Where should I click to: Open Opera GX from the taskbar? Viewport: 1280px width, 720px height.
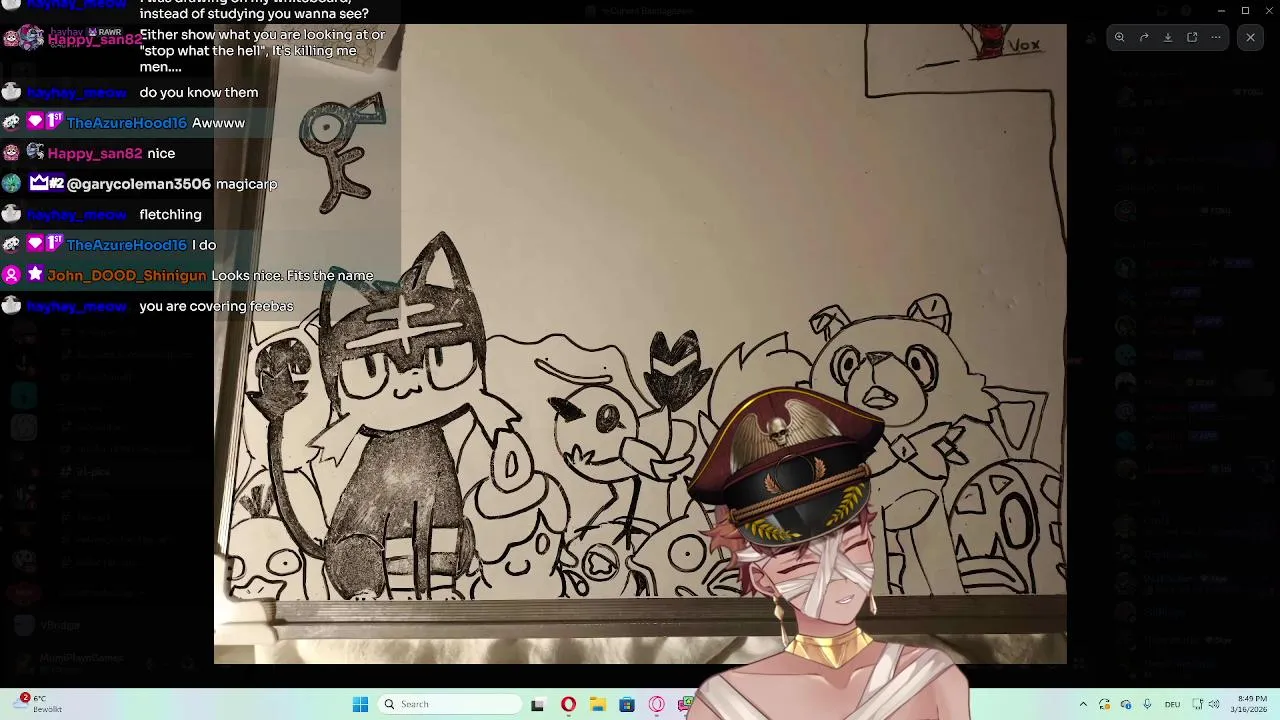pos(657,704)
